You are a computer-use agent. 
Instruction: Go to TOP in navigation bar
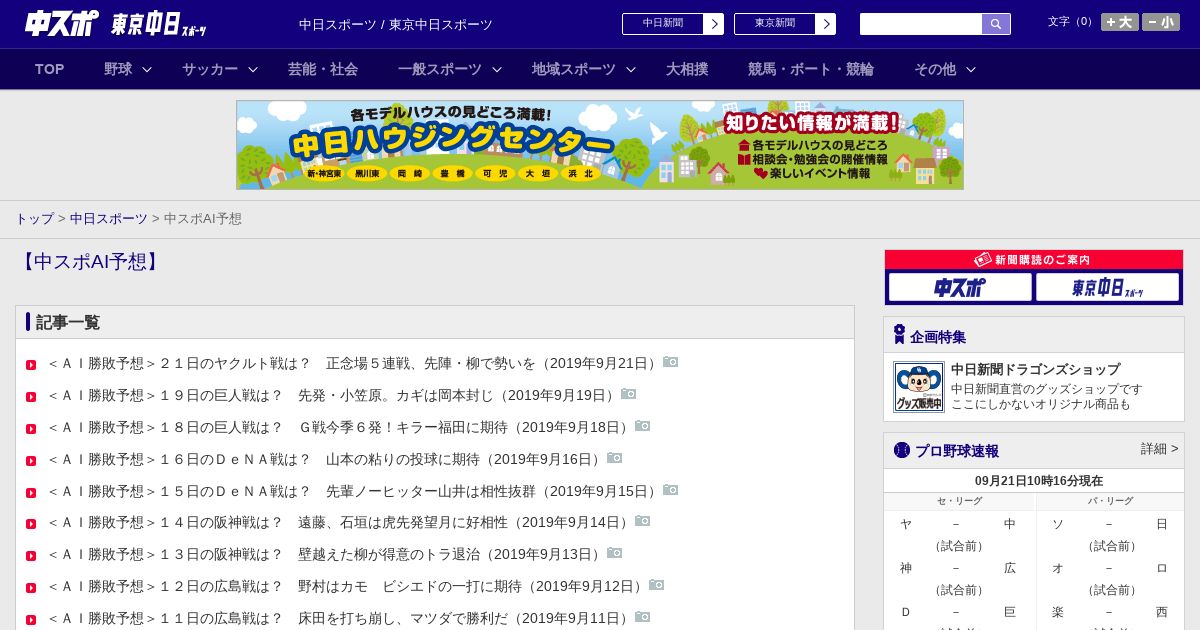click(x=50, y=69)
